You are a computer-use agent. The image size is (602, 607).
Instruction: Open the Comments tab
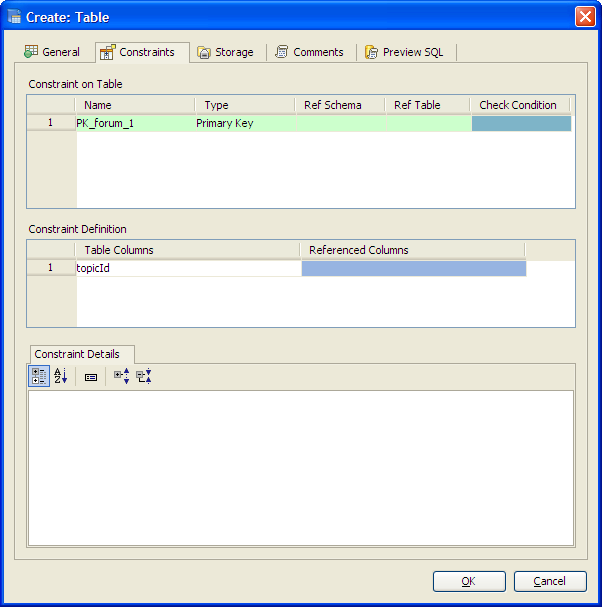click(x=309, y=52)
